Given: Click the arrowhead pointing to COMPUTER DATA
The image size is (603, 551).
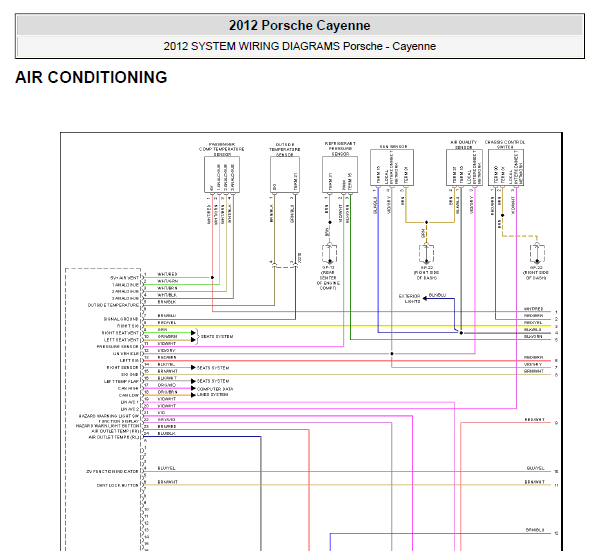Looking at the screenshot, I should point(193,389).
